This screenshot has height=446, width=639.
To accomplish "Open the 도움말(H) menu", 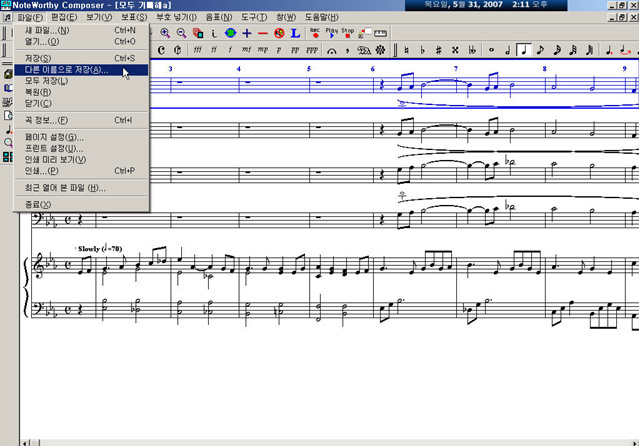I will [x=322, y=18].
